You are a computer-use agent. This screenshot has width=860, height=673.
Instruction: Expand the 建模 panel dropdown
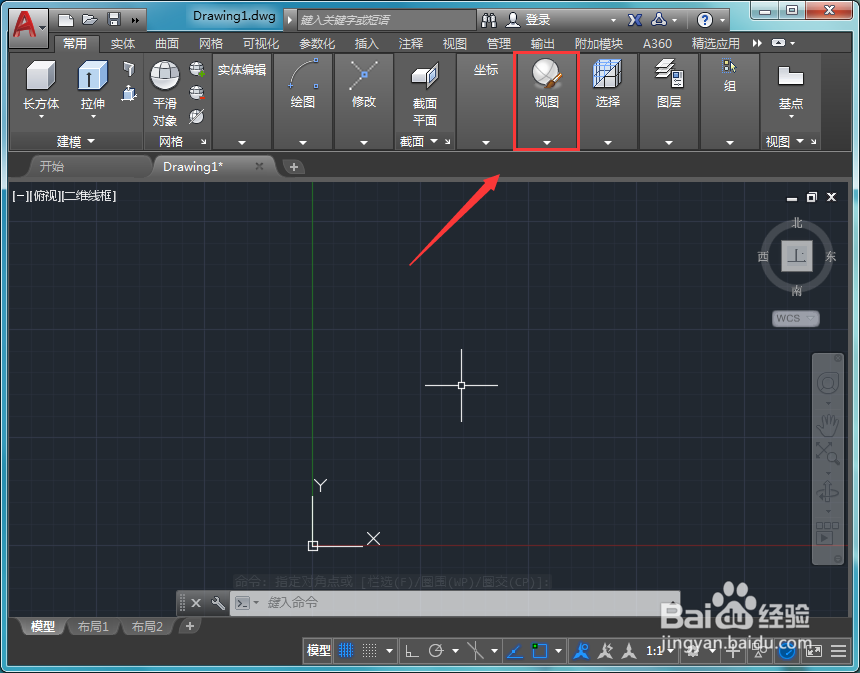pyautogui.click(x=76, y=142)
